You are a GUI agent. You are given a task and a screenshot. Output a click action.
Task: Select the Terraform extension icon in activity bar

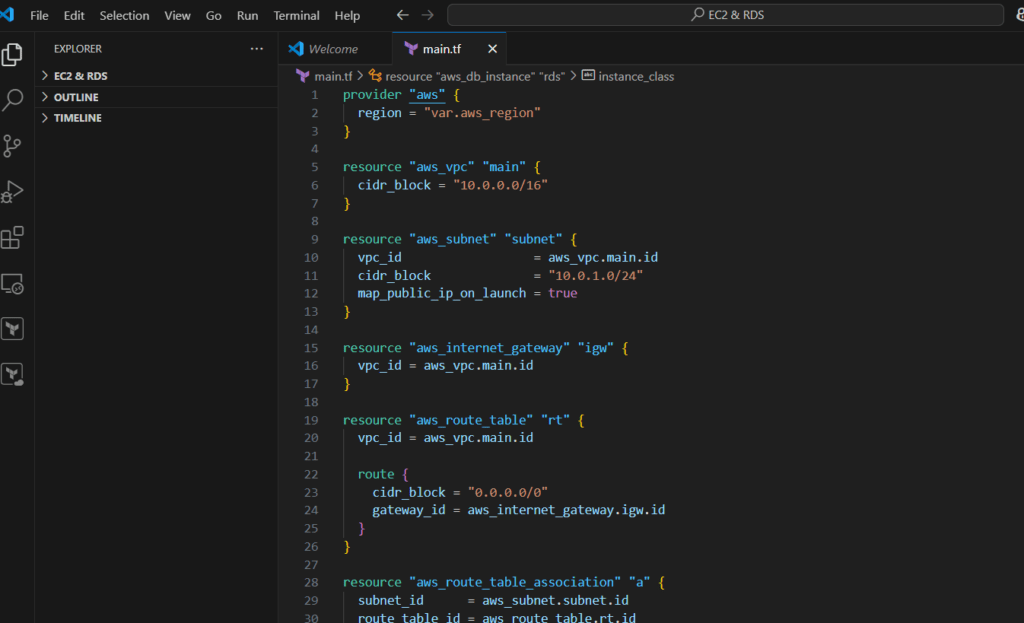[13, 328]
